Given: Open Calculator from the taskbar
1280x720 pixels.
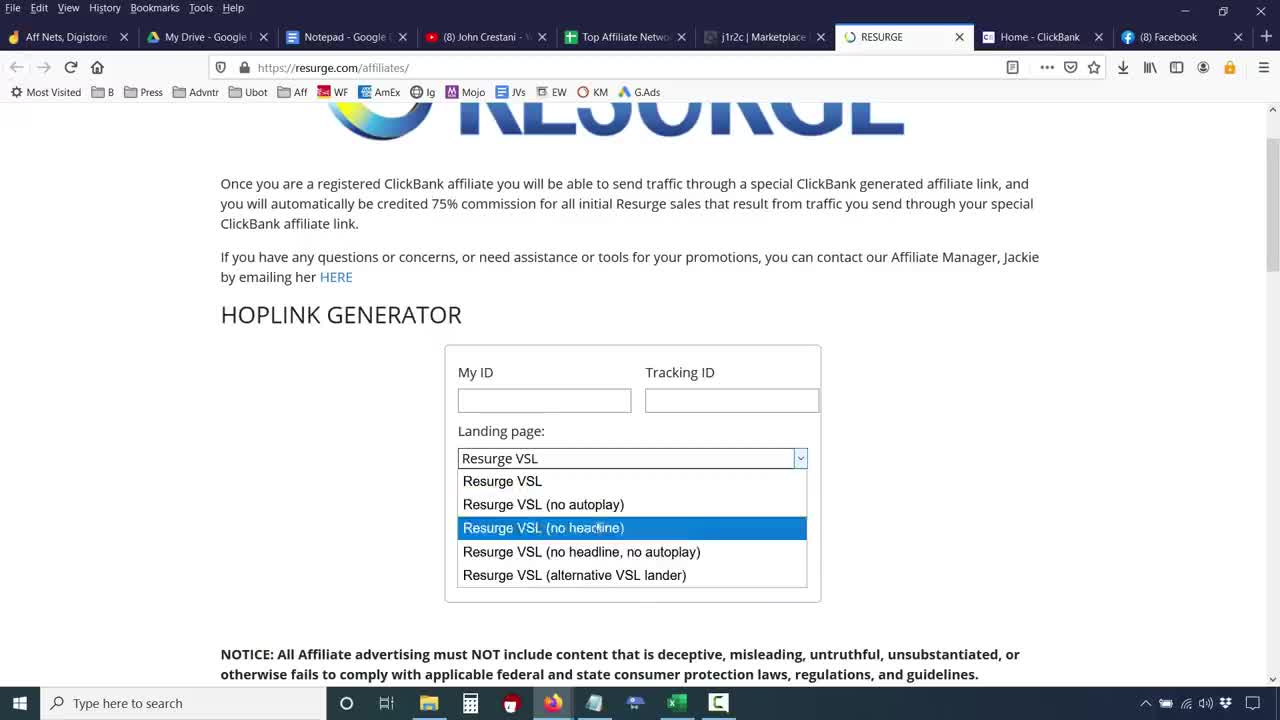Looking at the screenshot, I should coord(470,703).
